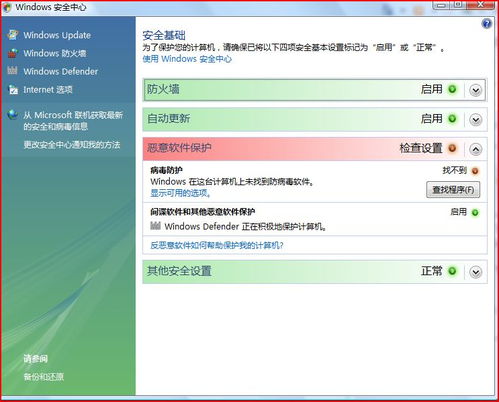
Task: Click the globe icon beside Microsoft 联机 link
Action: (13, 115)
